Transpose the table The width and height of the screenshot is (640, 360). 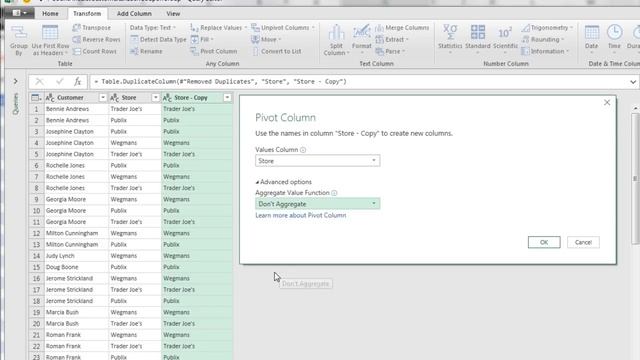point(92,28)
